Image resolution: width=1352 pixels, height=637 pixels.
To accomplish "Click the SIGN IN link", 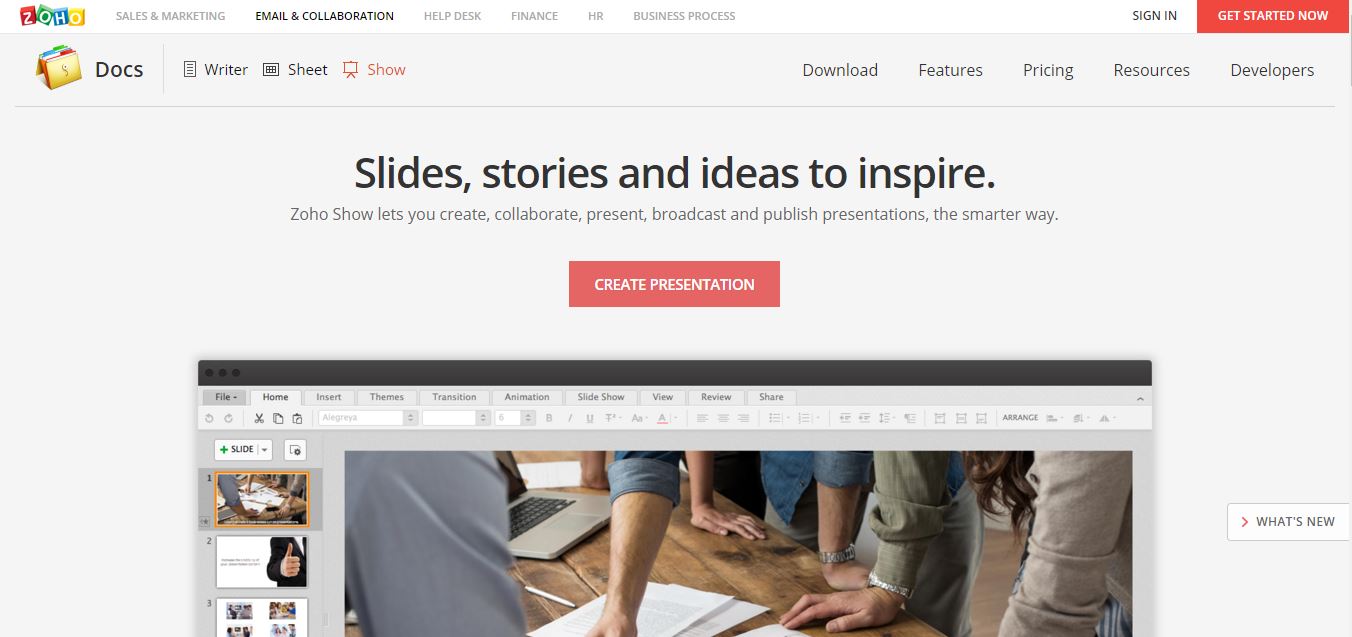I will tap(1154, 16).
